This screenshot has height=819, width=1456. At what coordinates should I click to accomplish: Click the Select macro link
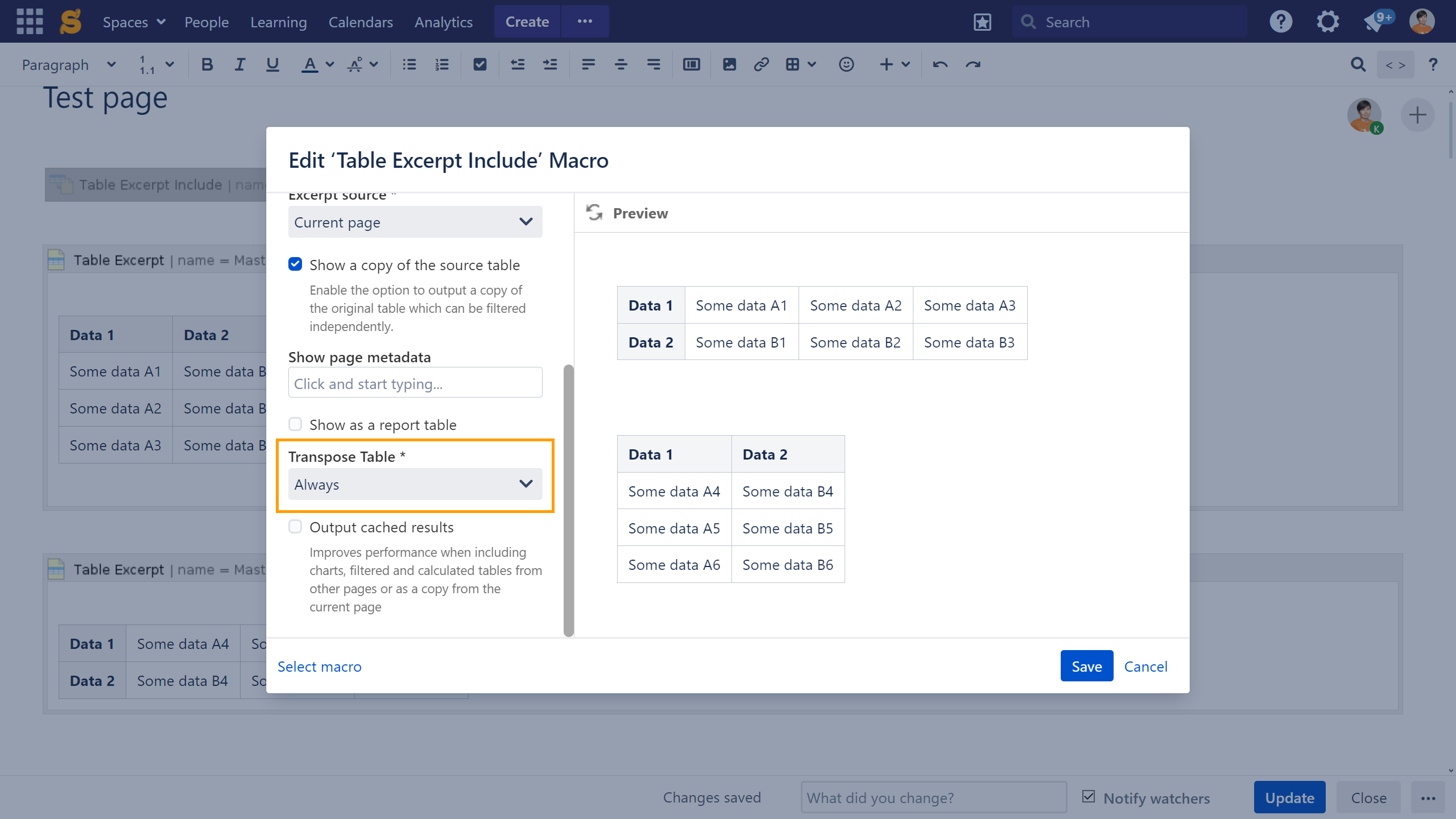(320, 666)
